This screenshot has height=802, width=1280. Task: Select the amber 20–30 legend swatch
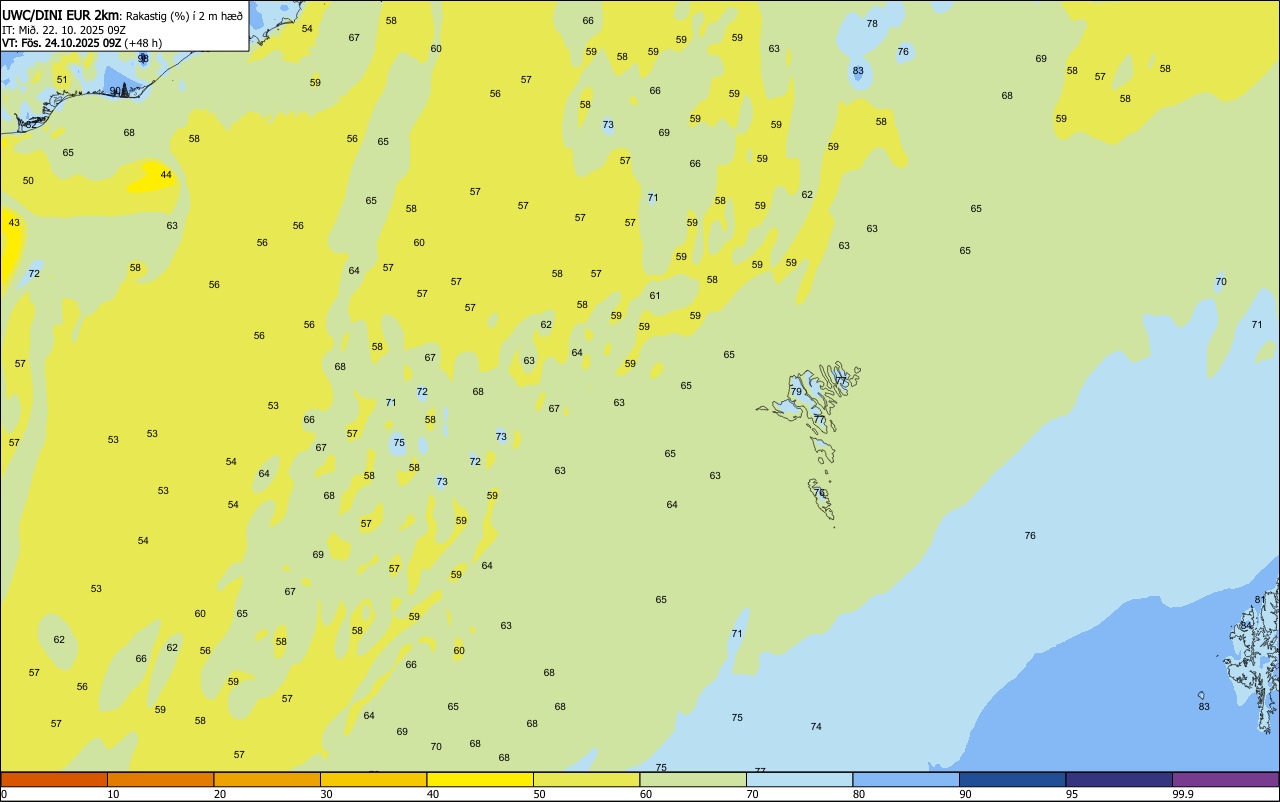(x=267, y=779)
